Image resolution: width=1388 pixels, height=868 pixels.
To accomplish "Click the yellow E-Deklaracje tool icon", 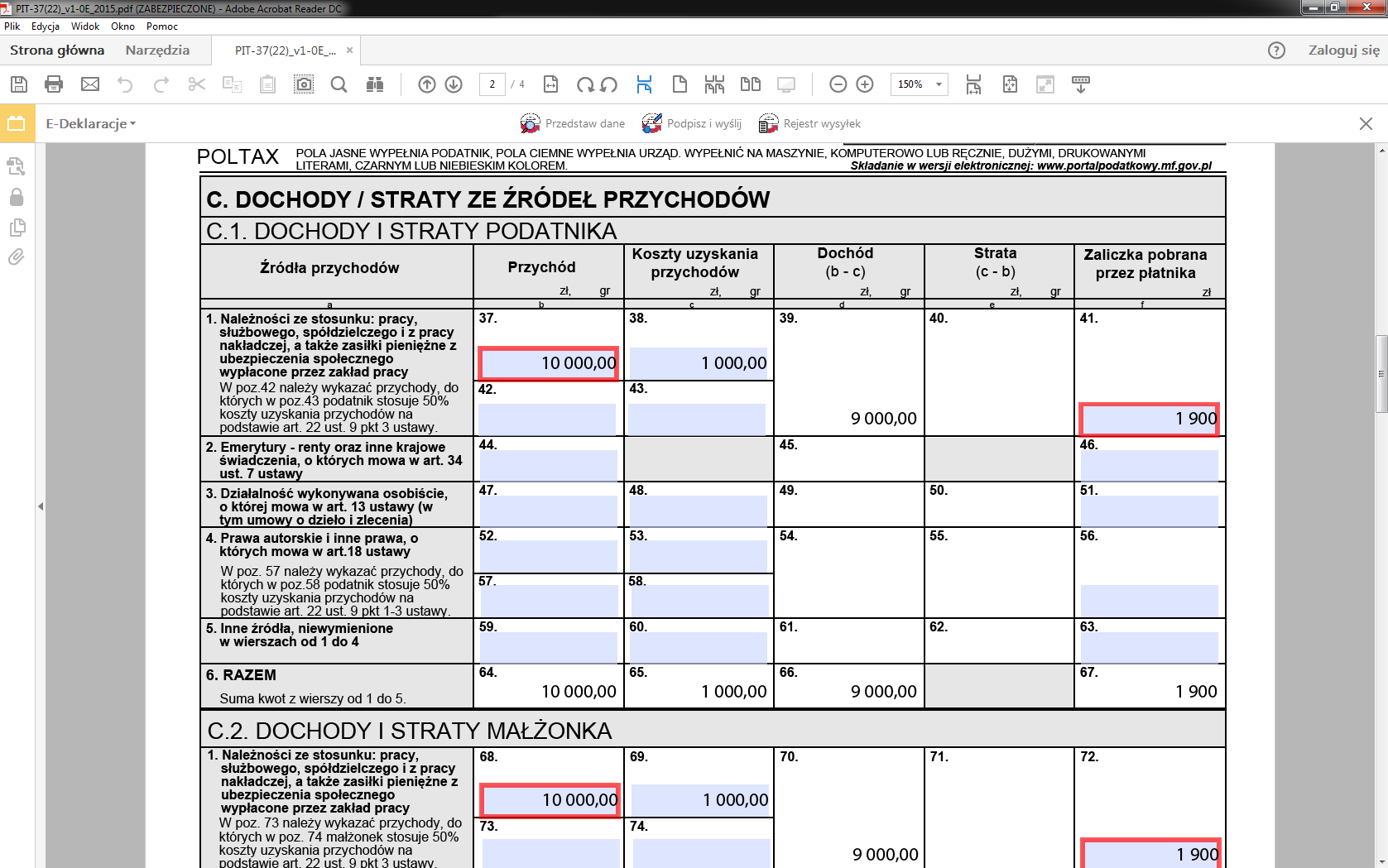I will (17, 123).
